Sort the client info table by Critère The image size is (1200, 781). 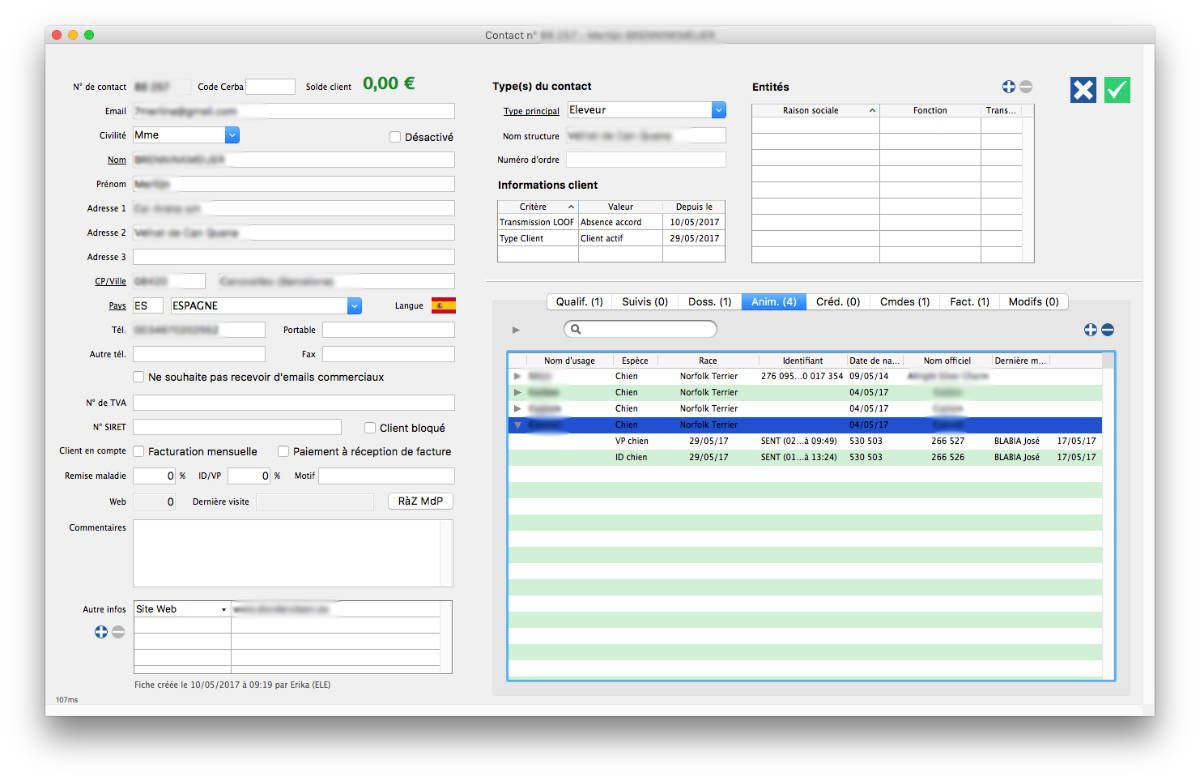(x=538, y=207)
